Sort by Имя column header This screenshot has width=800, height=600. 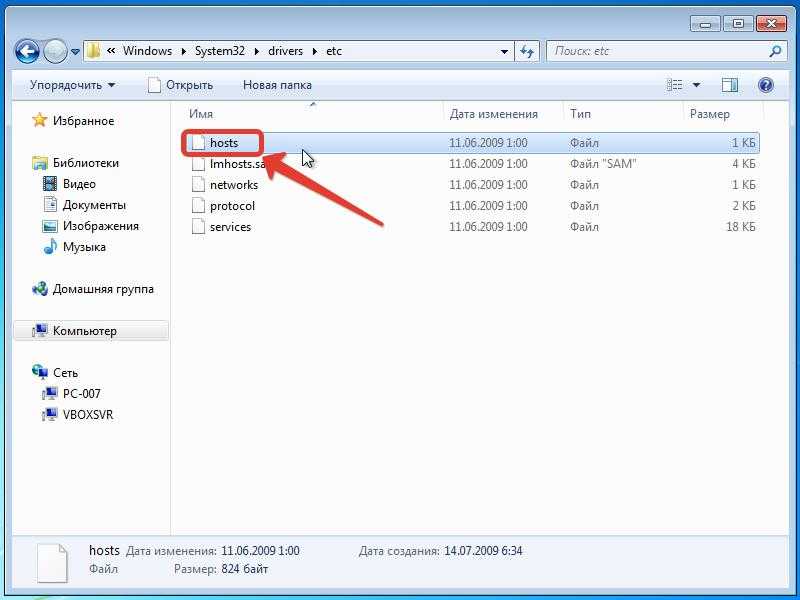(201, 114)
